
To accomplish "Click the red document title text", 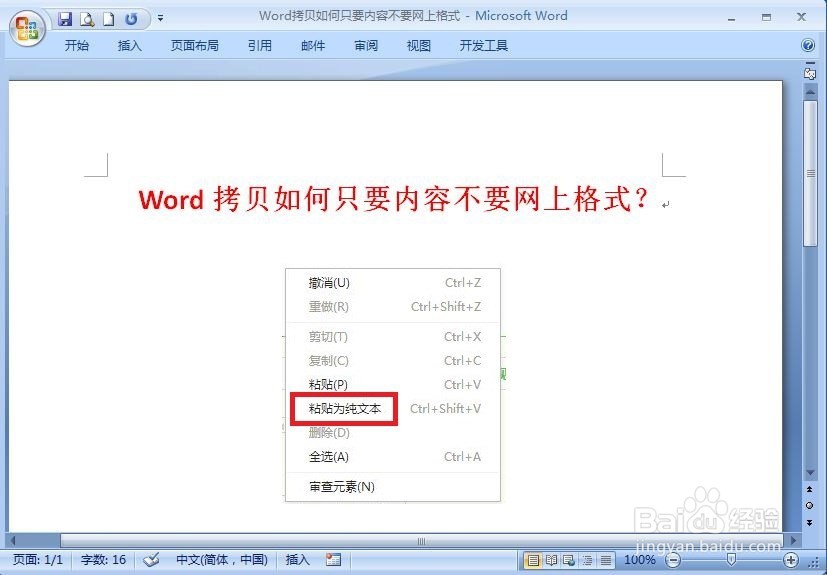I will (x=393, y=199).
